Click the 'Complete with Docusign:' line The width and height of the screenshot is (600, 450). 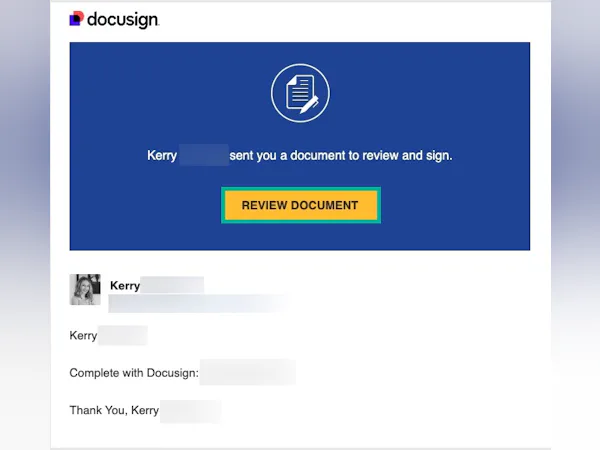(x=134, y=373)
